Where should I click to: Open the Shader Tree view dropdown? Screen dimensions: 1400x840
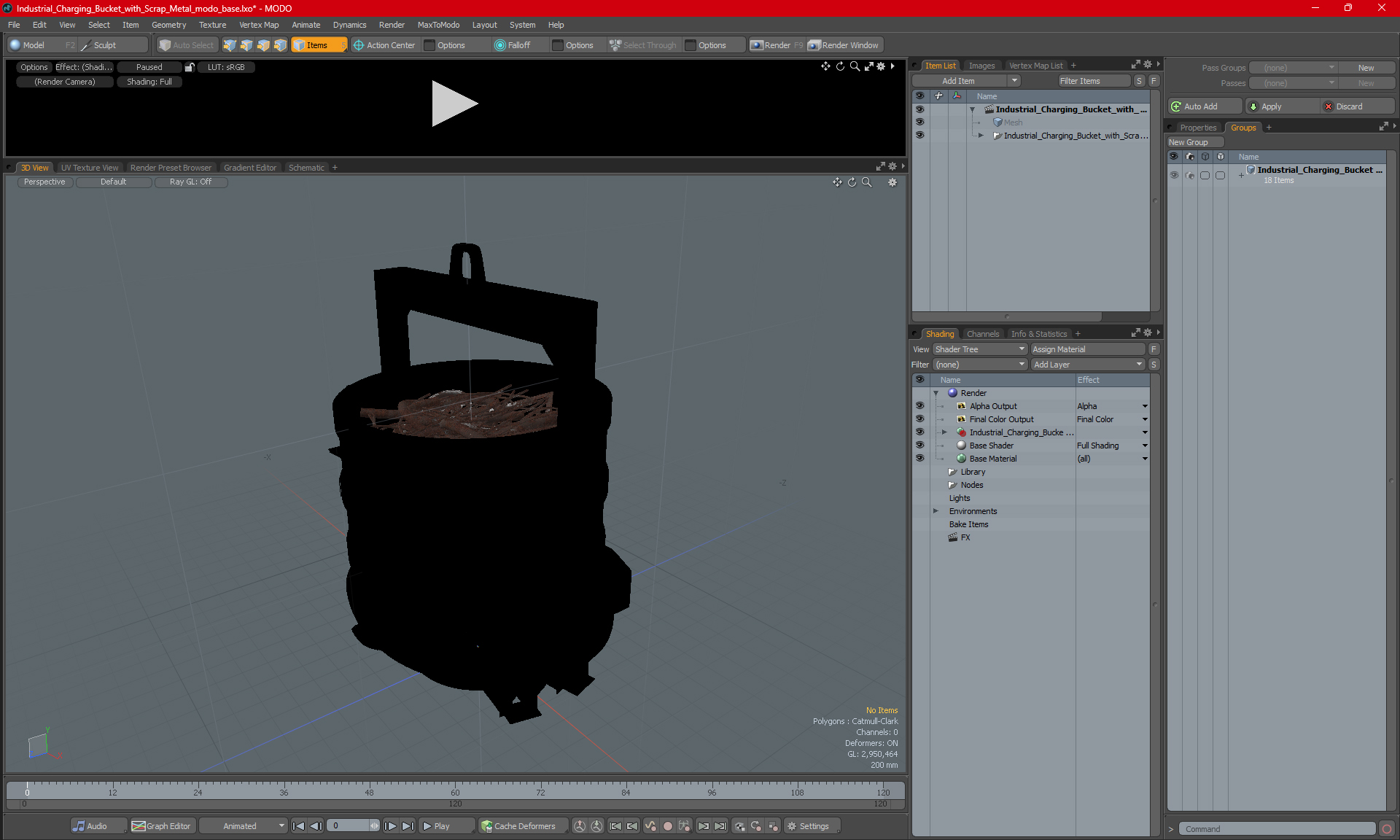(979, 349)
